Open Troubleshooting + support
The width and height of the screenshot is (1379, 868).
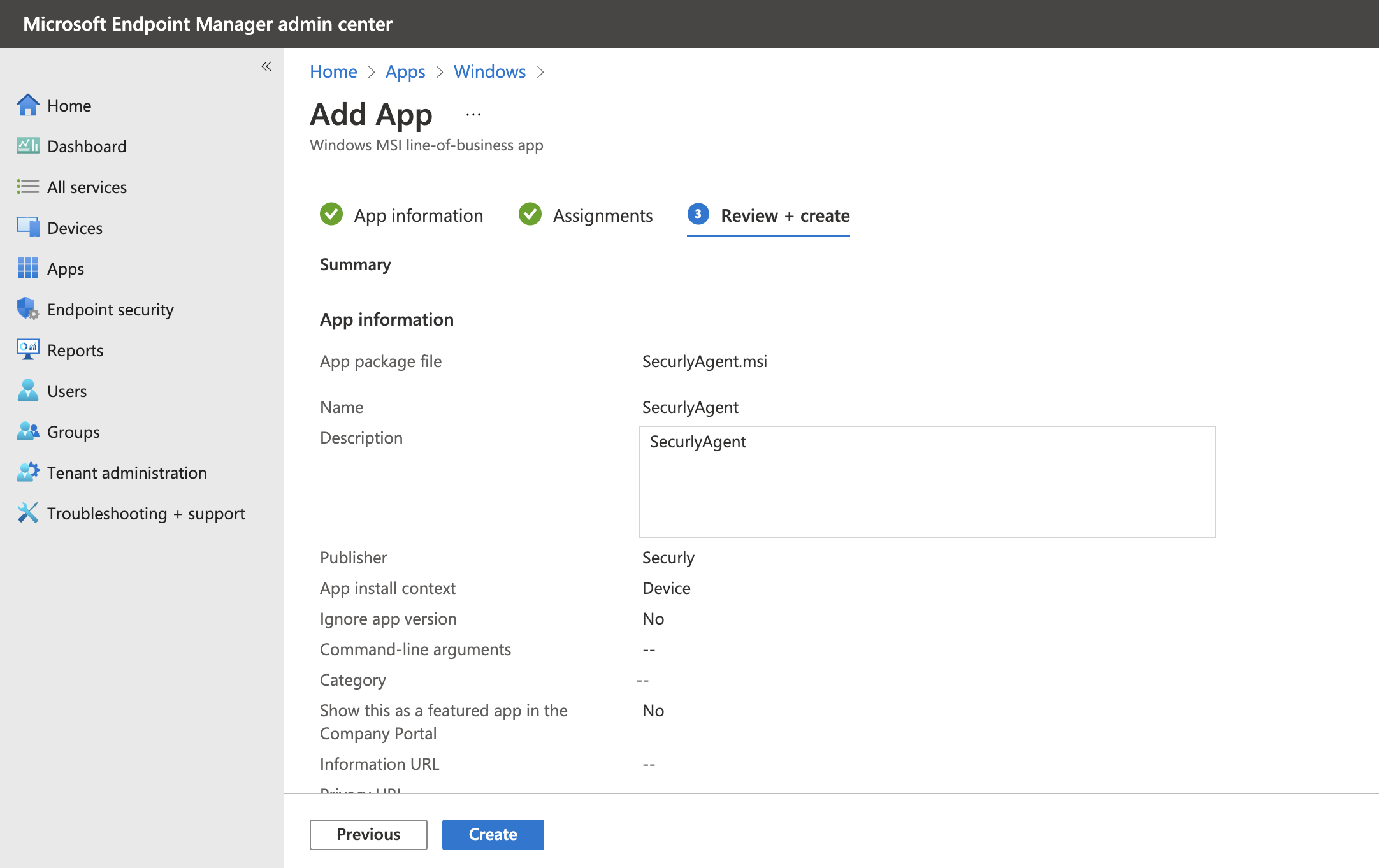pyautogui.click(x=146, y=514)
